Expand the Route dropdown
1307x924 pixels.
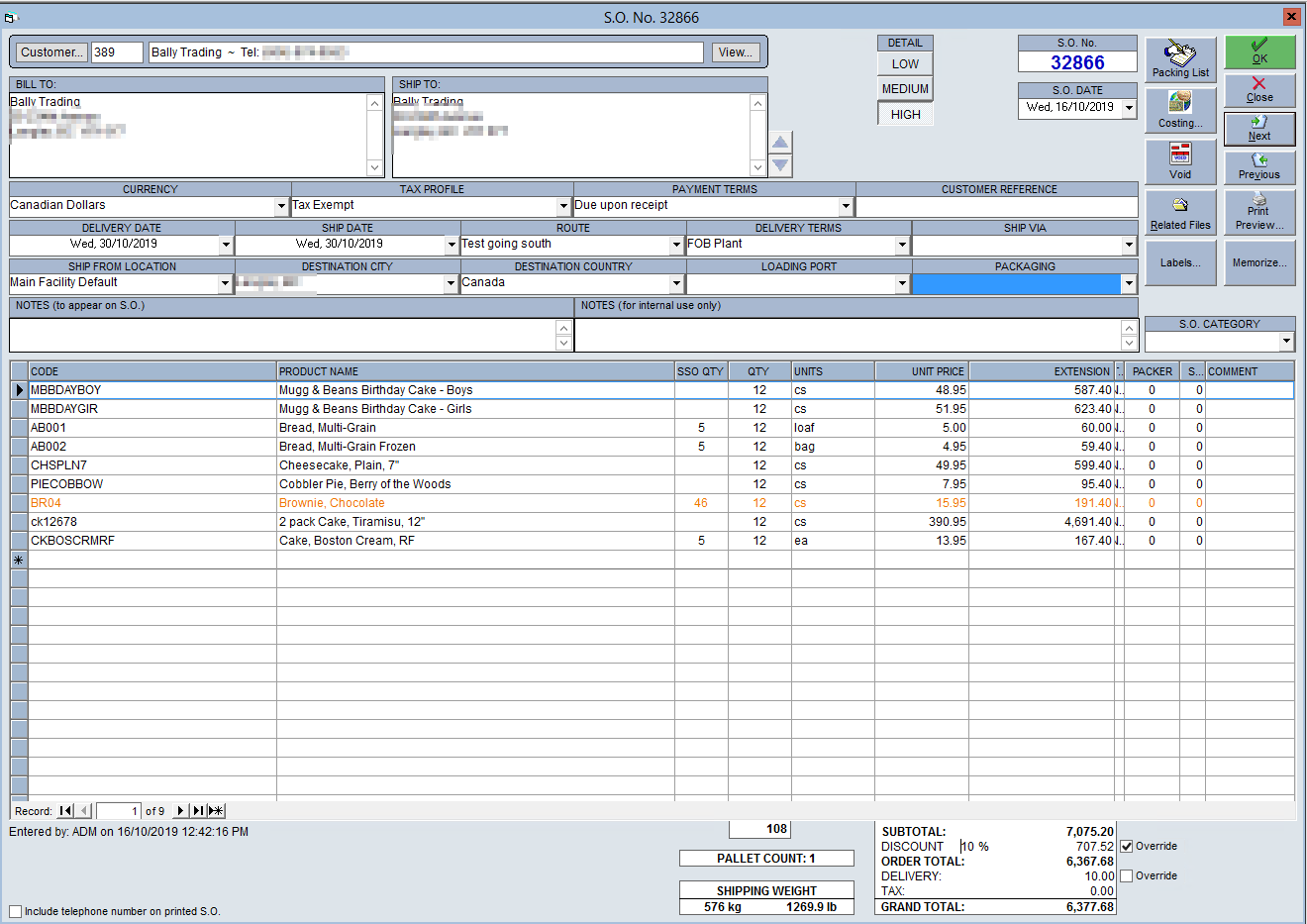pyautogui.click(x=677, y=245)
